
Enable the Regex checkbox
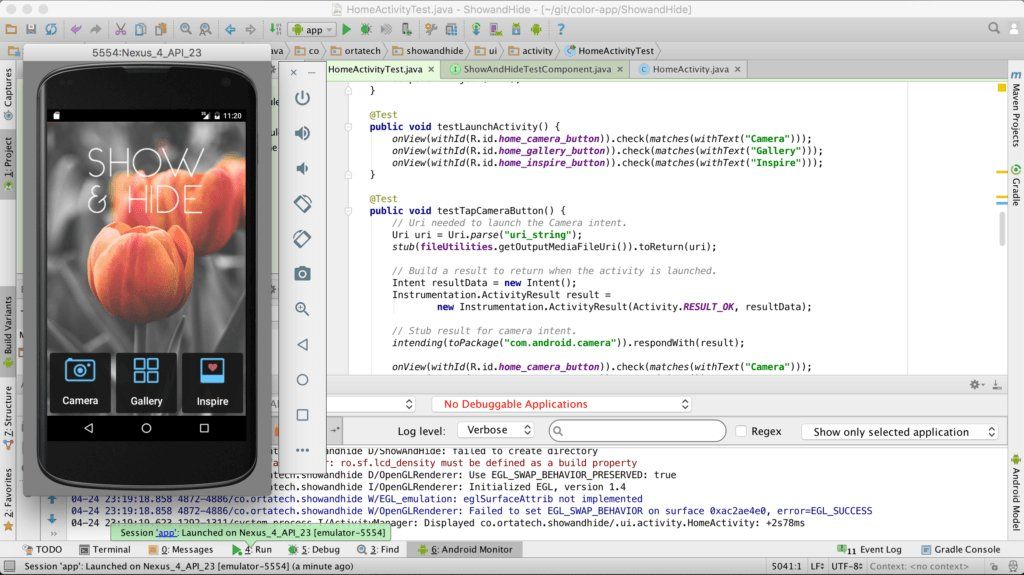tap(741, 431)
